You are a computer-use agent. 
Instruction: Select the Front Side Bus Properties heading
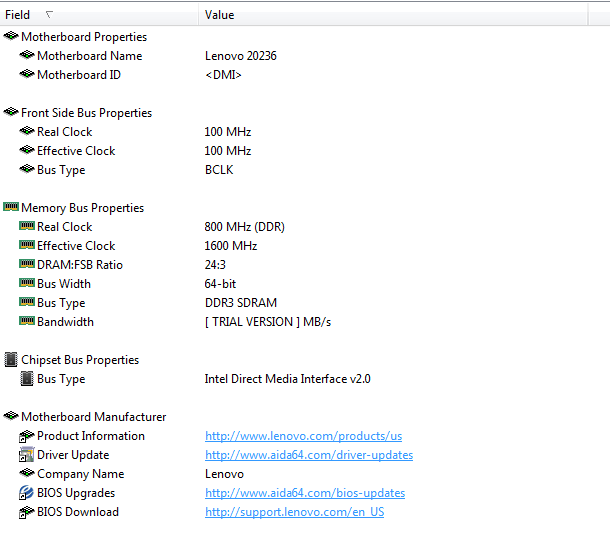pyautogui.click(x=86, y=113)
